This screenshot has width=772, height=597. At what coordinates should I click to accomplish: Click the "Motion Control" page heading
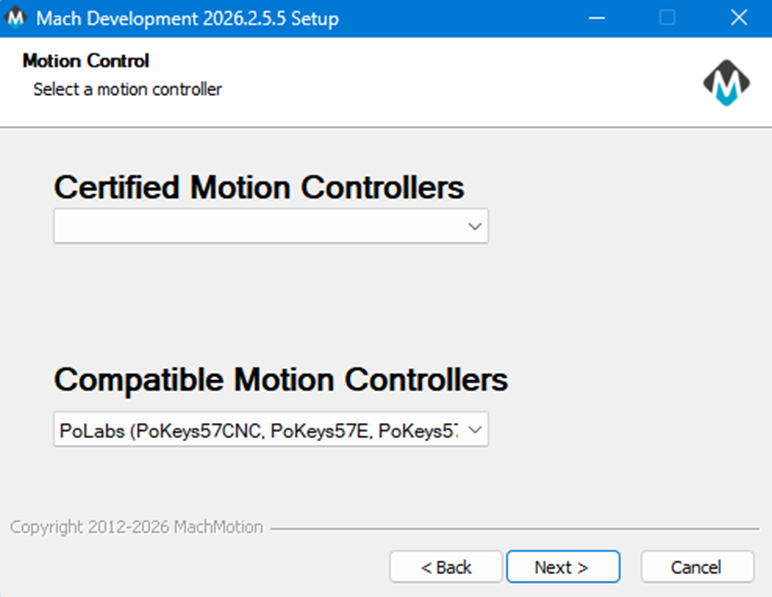tap(85, 62)
